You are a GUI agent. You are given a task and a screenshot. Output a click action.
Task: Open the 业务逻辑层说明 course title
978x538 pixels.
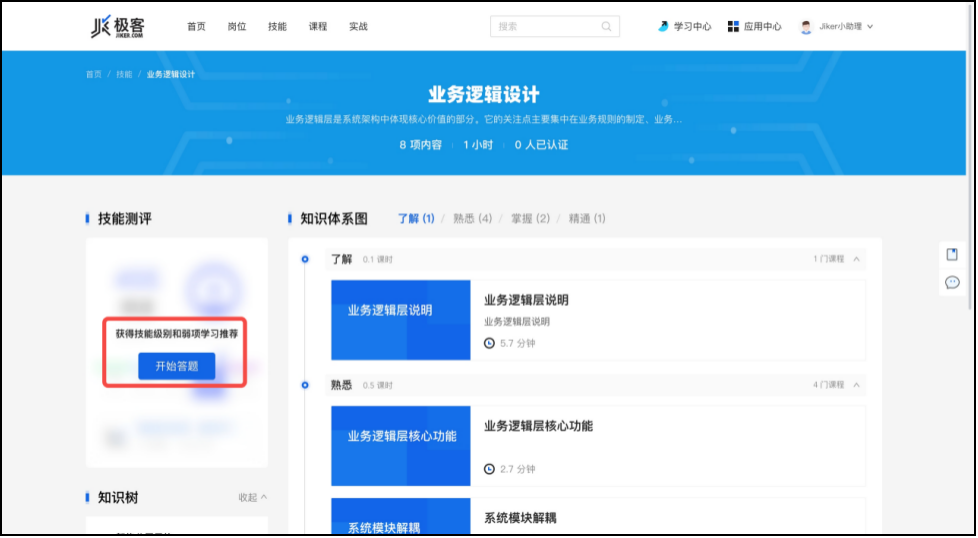point(526,300)
